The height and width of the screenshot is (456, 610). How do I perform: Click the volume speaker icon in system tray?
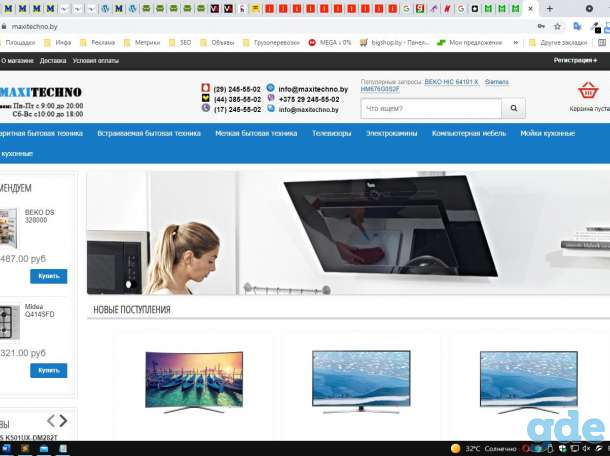tap(586, 449)
